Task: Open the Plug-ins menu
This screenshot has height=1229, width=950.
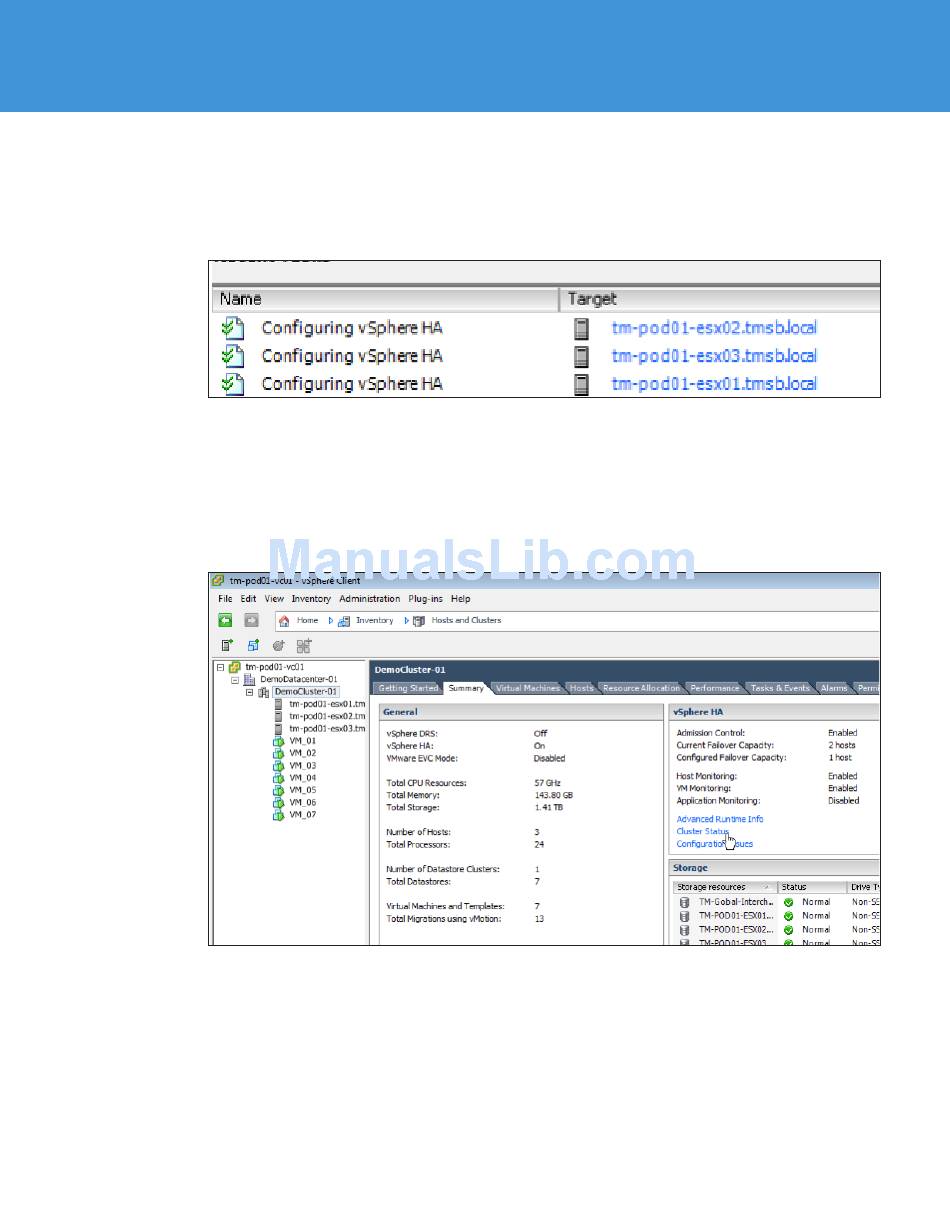Action: (426, 599)
